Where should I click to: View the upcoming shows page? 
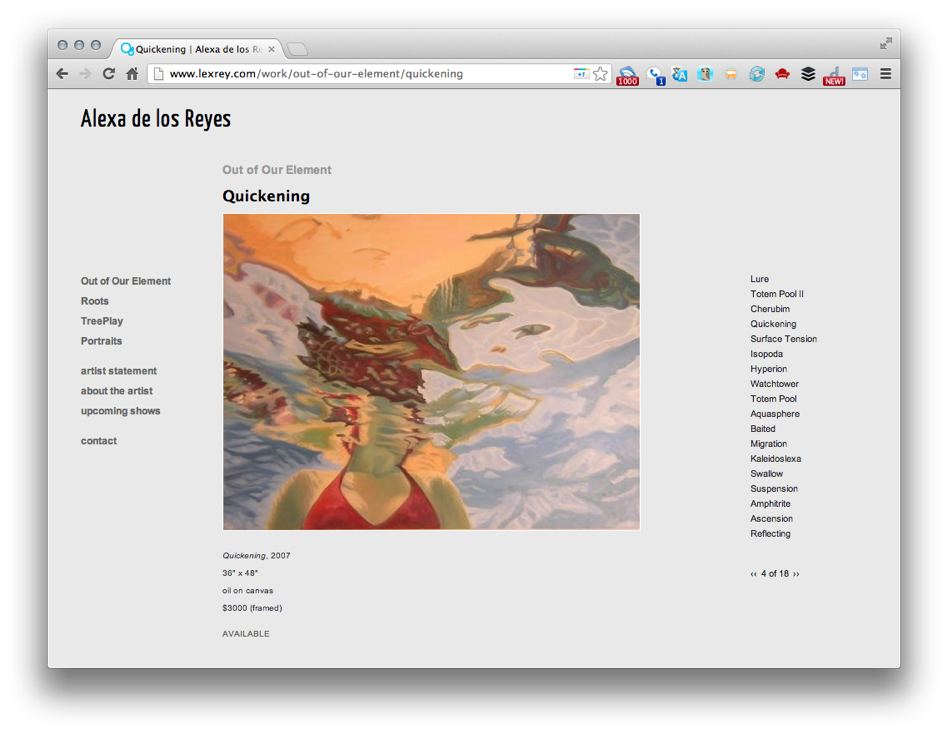tap(120, 411)
